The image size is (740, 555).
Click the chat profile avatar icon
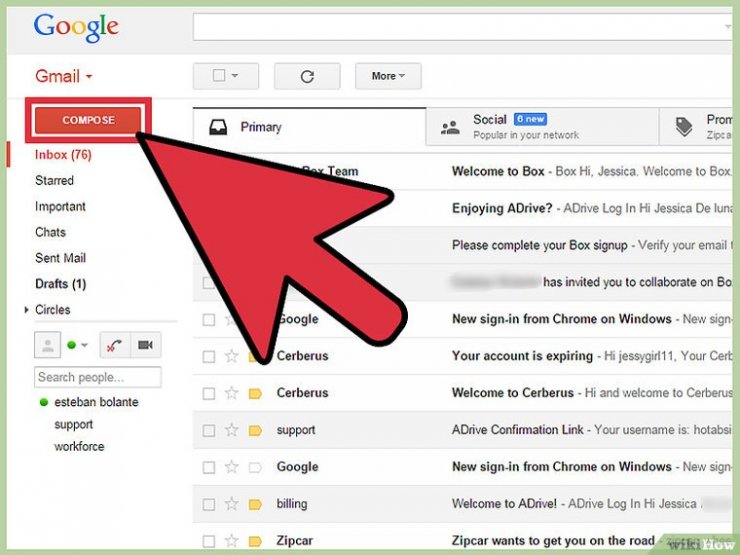(x=47, y=345)
